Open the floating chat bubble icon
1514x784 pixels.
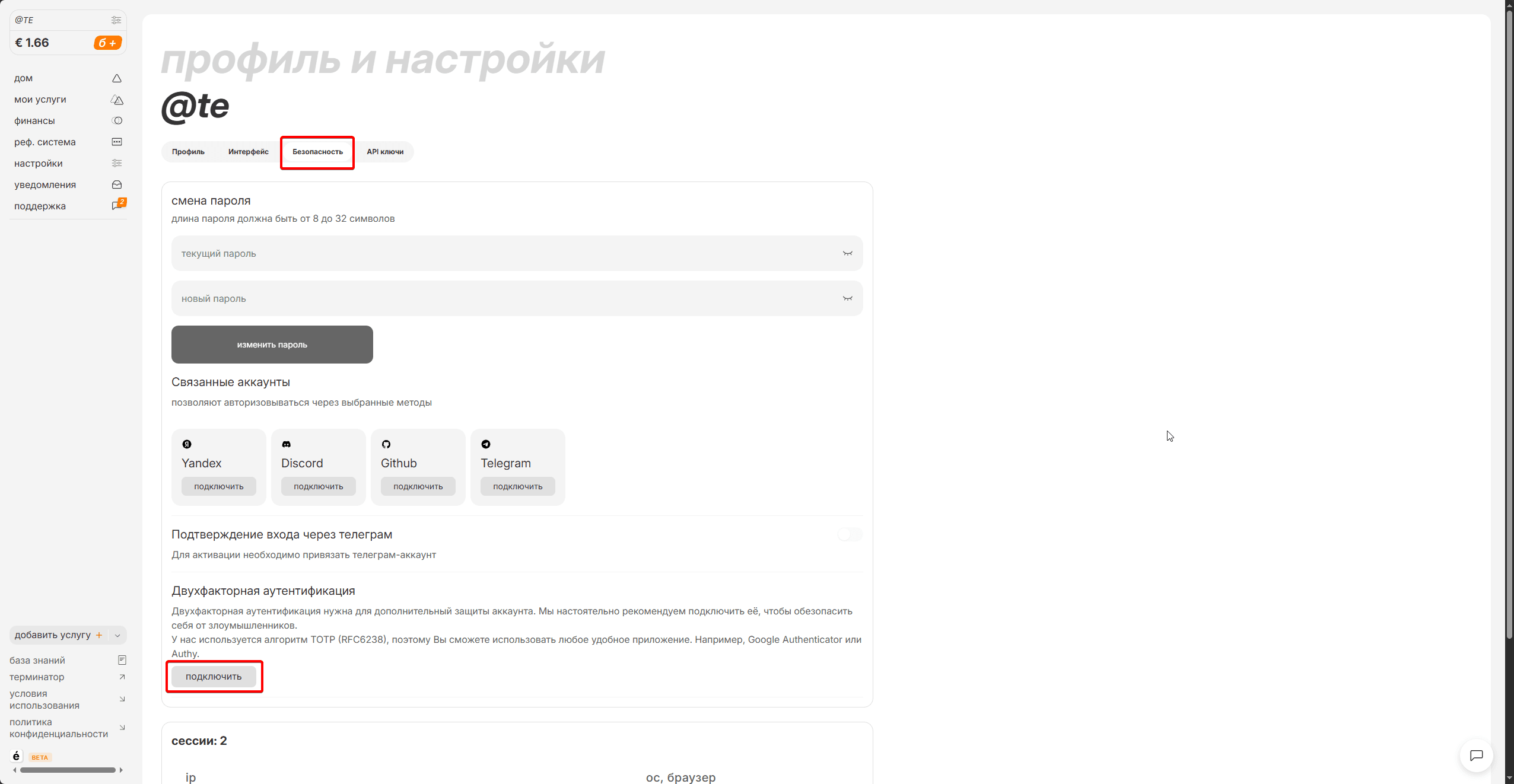(x=1476, y=755)
